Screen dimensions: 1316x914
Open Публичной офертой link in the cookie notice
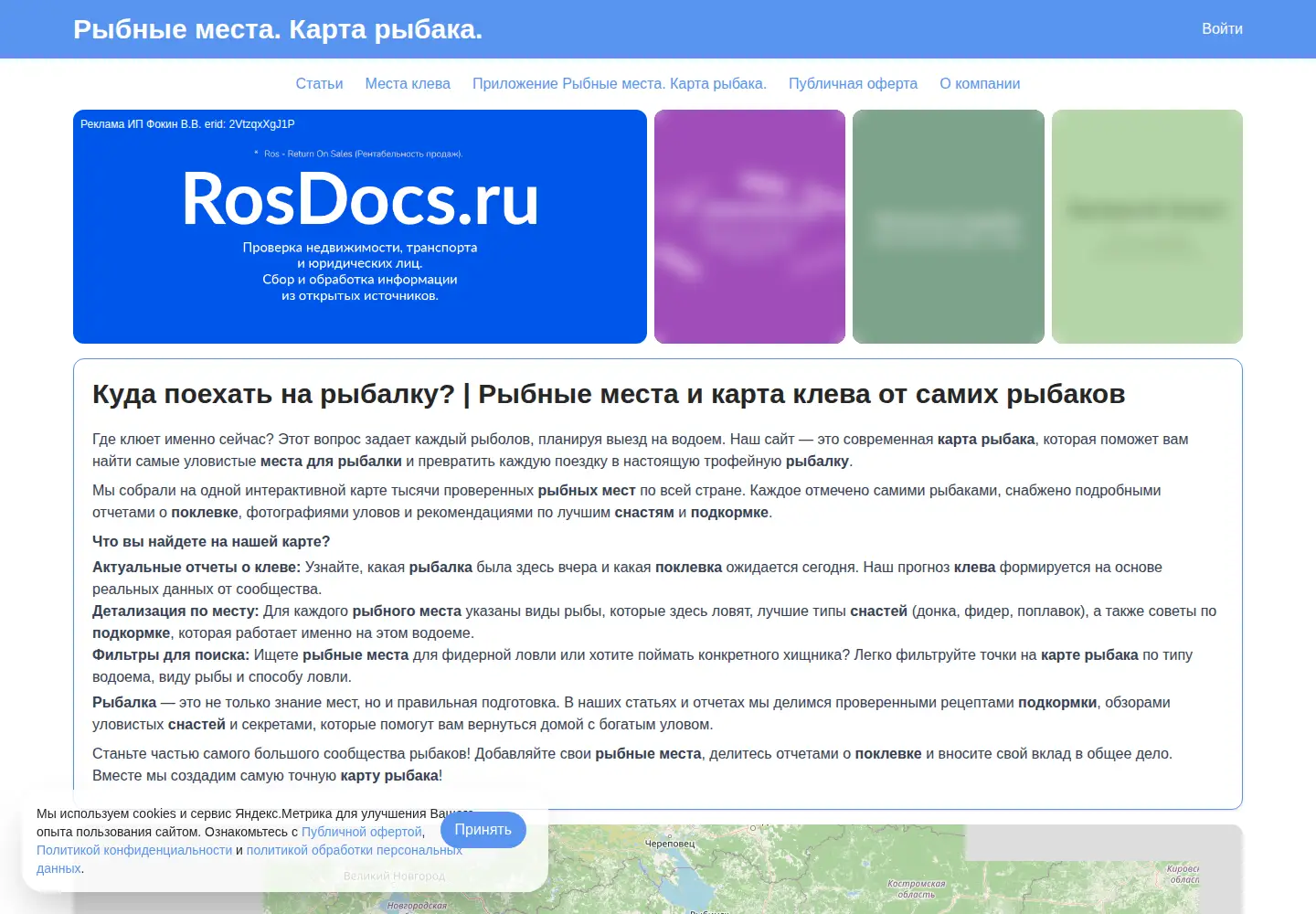362,832
